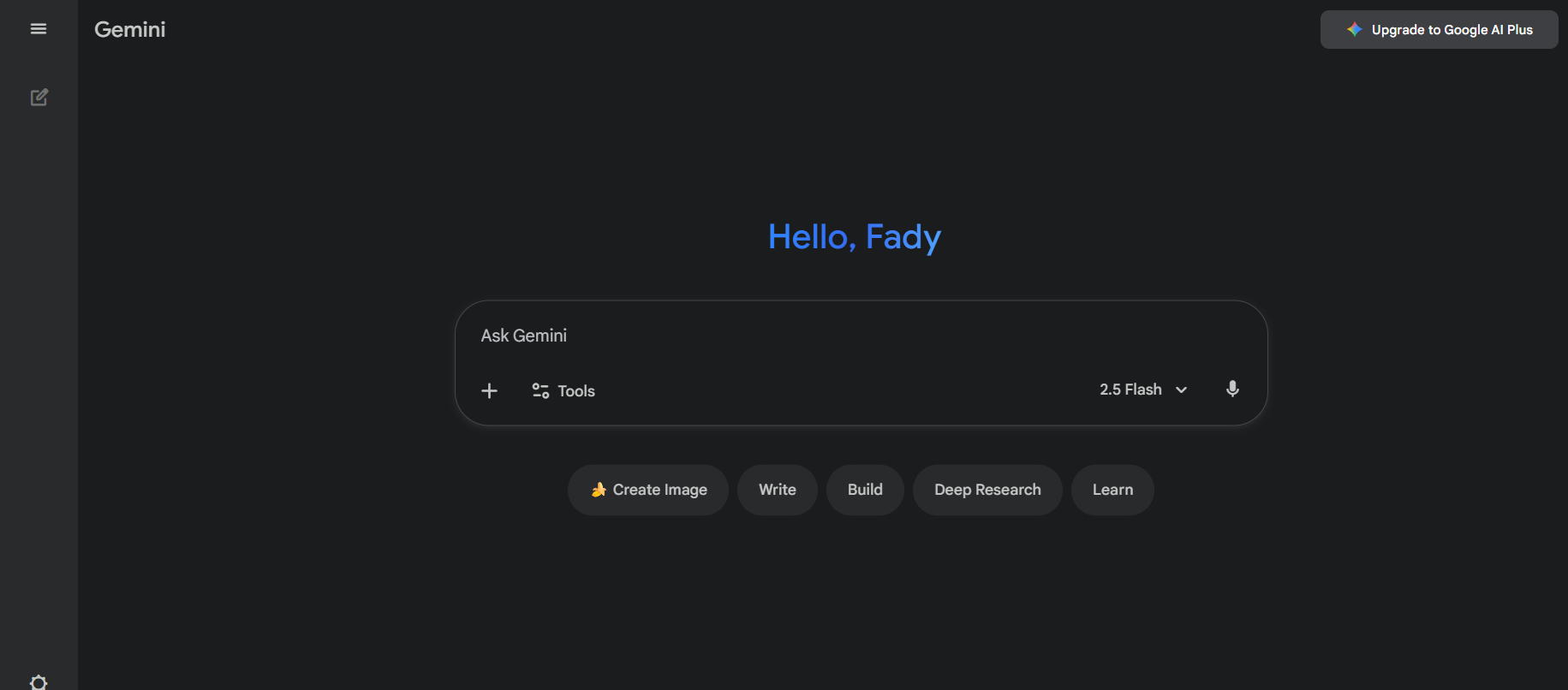The image size is (1568, 690).
Task: Click the sparkle icon on the Upgrade button
Action: 1354,30
